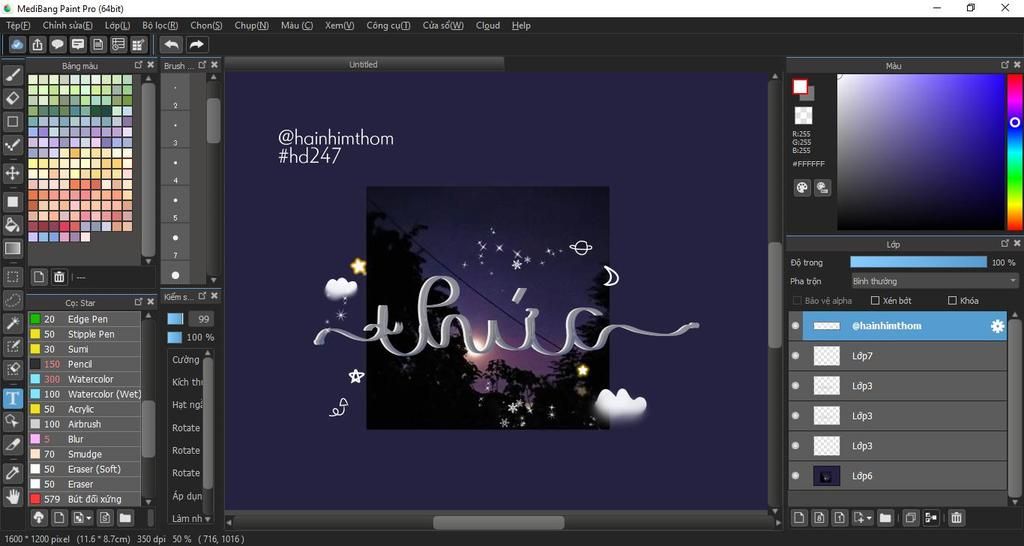Image resolution: width=1024 pixels, height=546 pixels.
Task: Select the Lasso tool
Action: coord(12,300)
